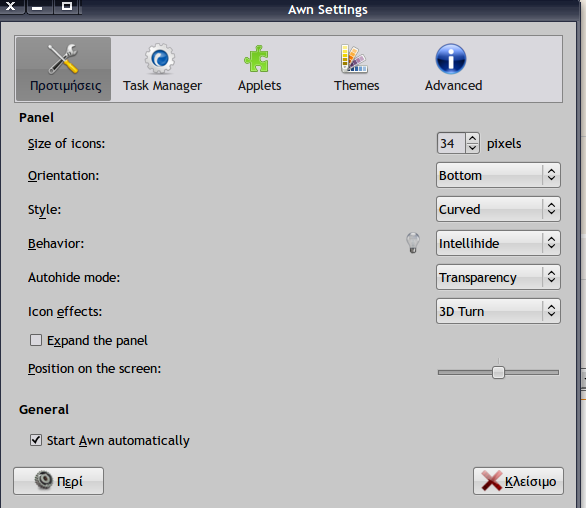This screenshot has height=508, width=586.
Task: Click the Preferences wrench-and-screwdriver icon
Action: click(x=63, y=59)
